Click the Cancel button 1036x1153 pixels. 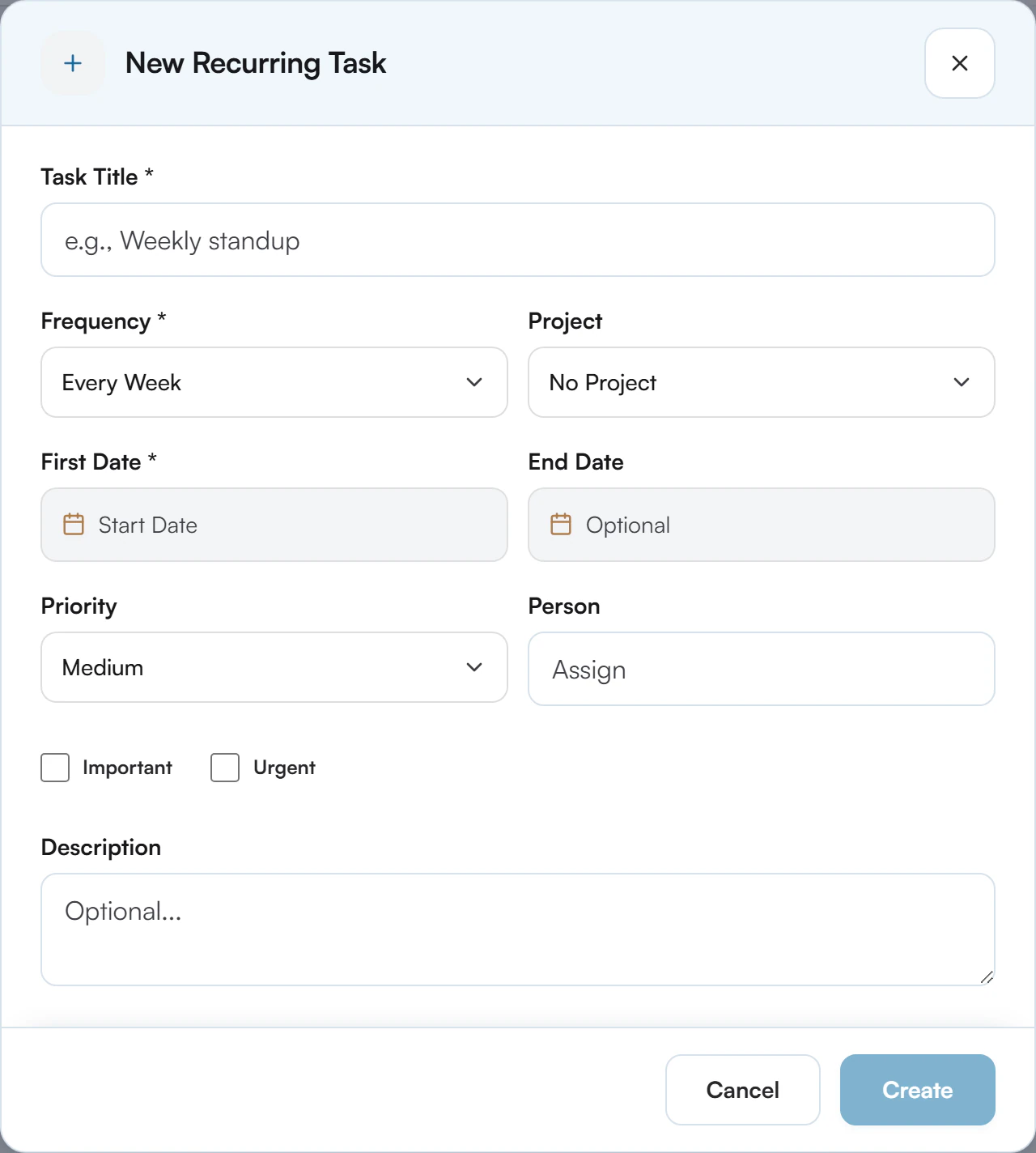click(x=743, y=1090)
